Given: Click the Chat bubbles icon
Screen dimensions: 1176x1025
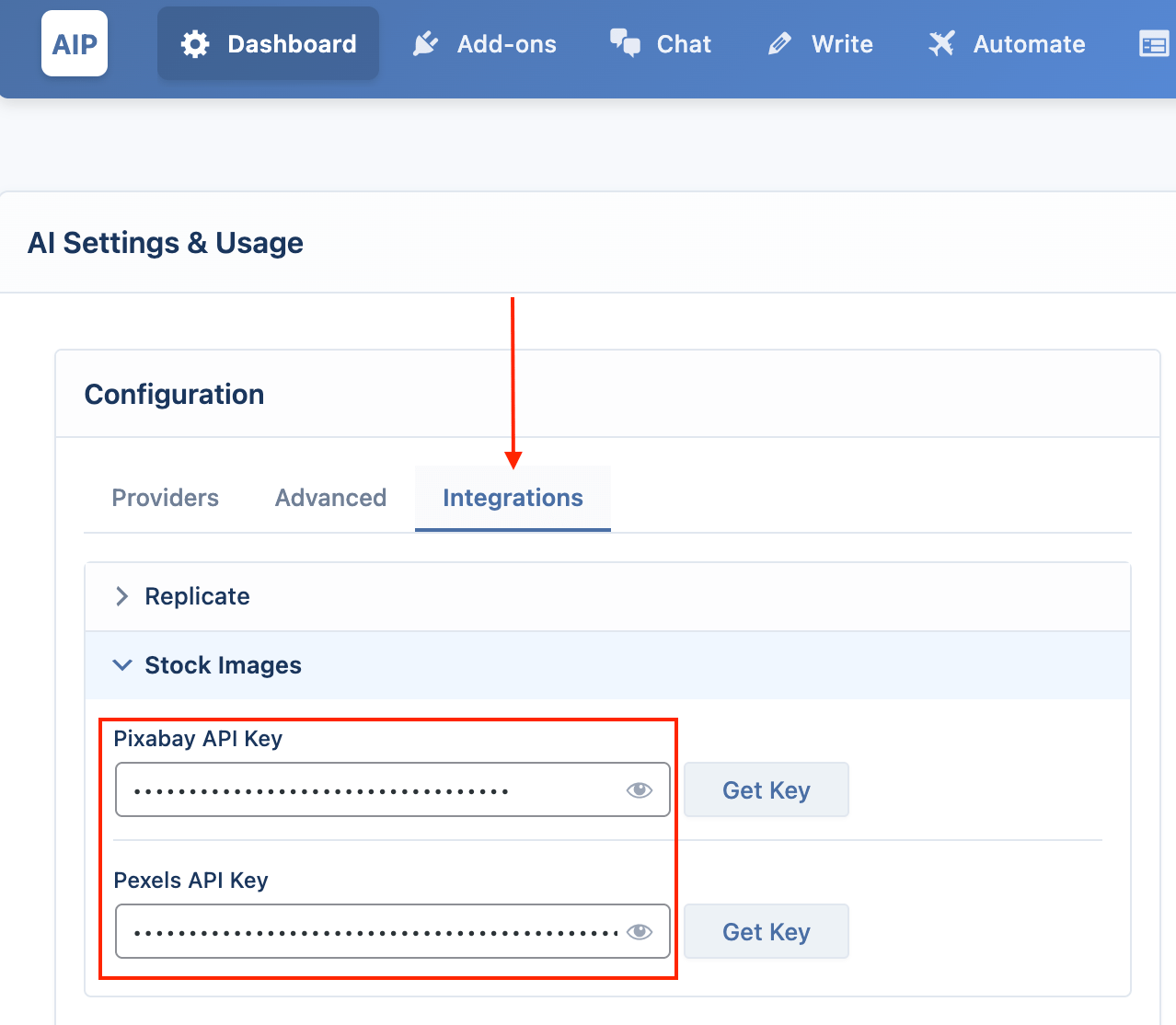Looking at the screenshot, I should pos(625,43).
